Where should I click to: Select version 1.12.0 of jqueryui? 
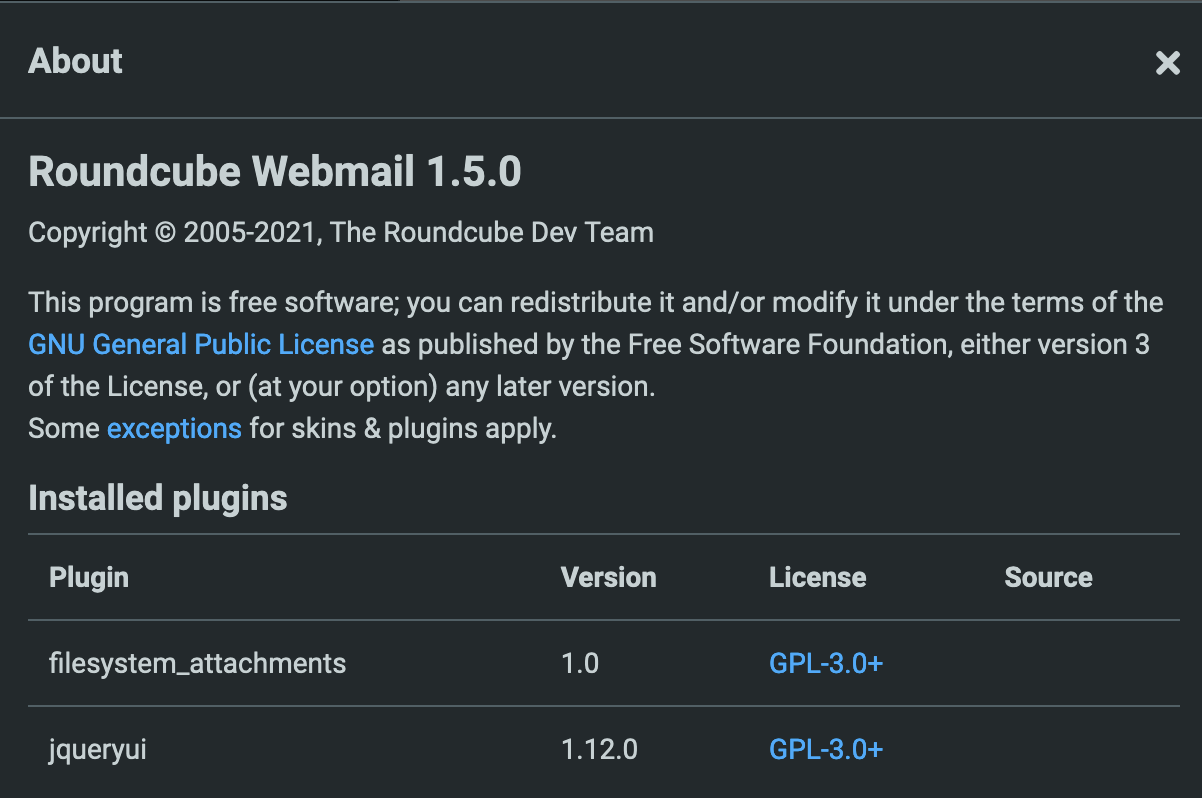(599, 749)
